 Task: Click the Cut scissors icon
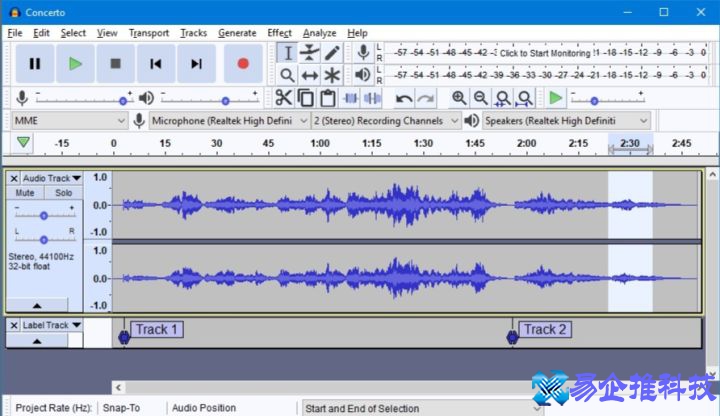[x=284, y=97]
